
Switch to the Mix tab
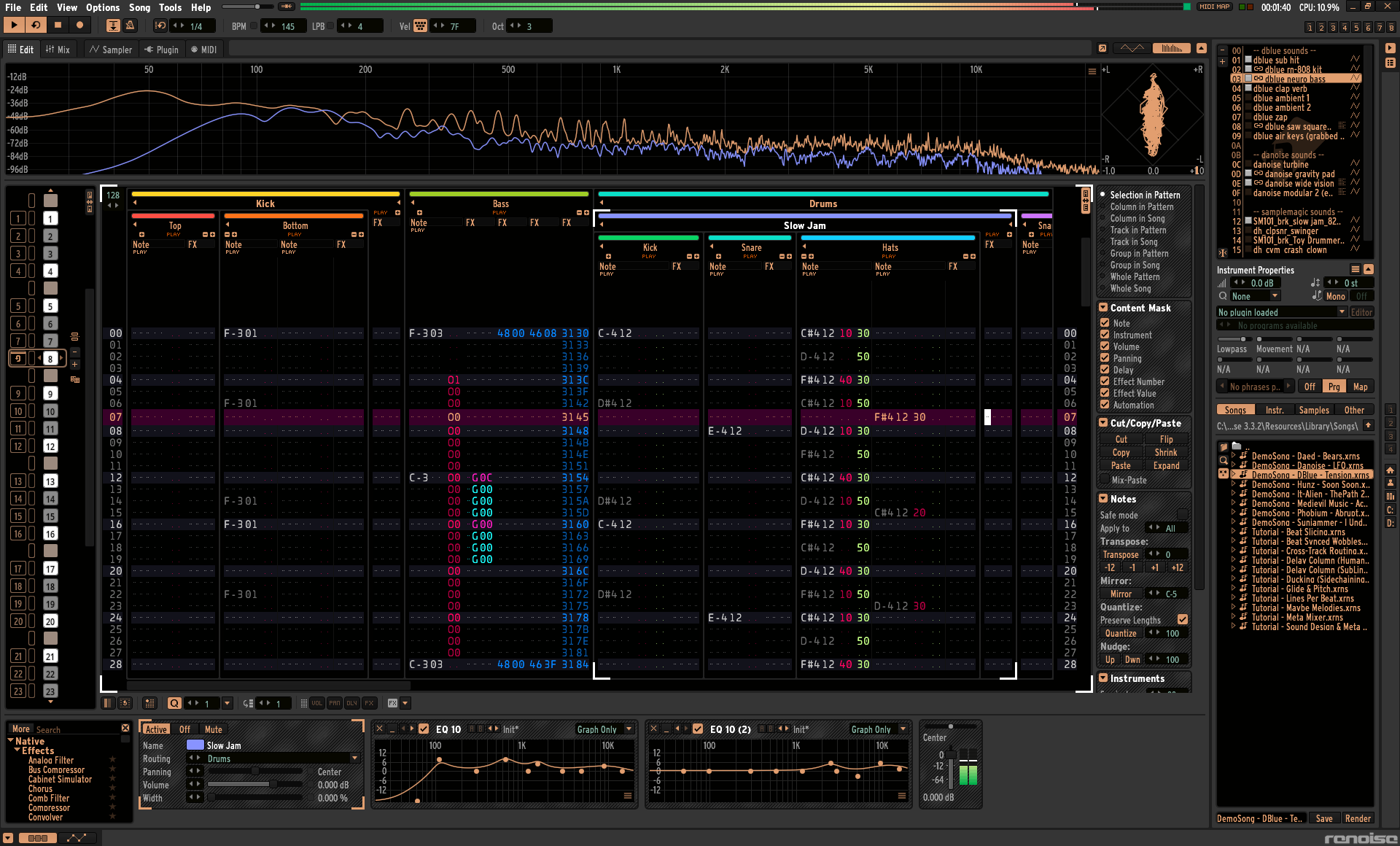point(58,50)
